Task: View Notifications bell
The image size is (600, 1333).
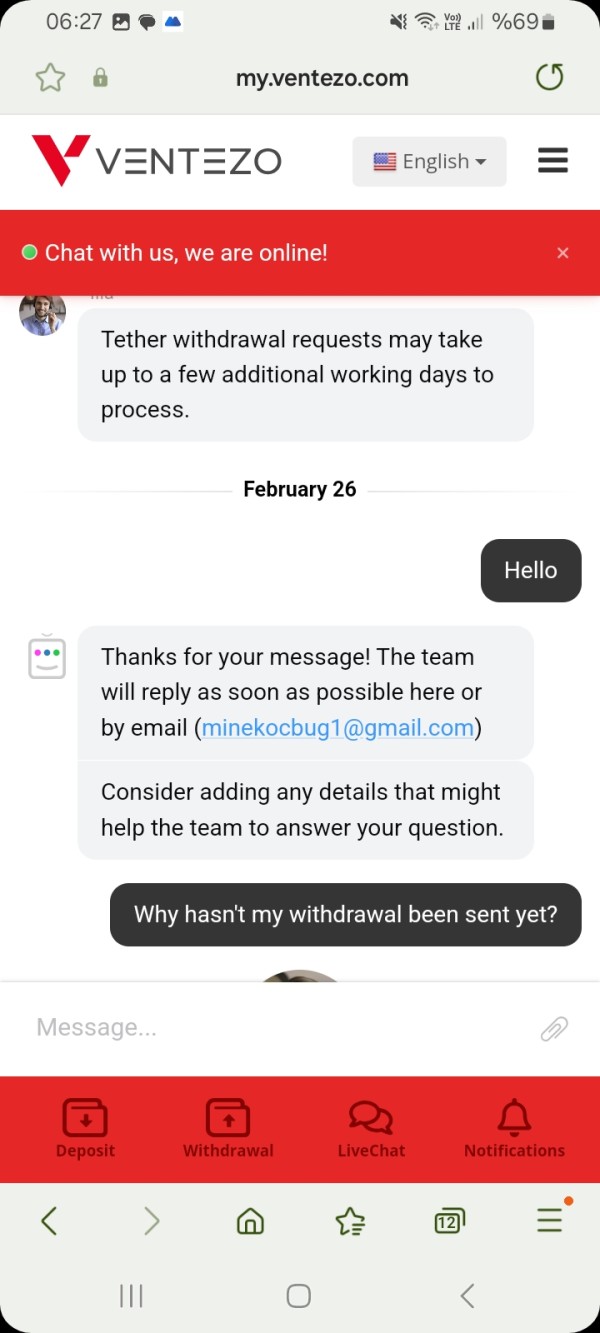Action: coord(514,1129)
